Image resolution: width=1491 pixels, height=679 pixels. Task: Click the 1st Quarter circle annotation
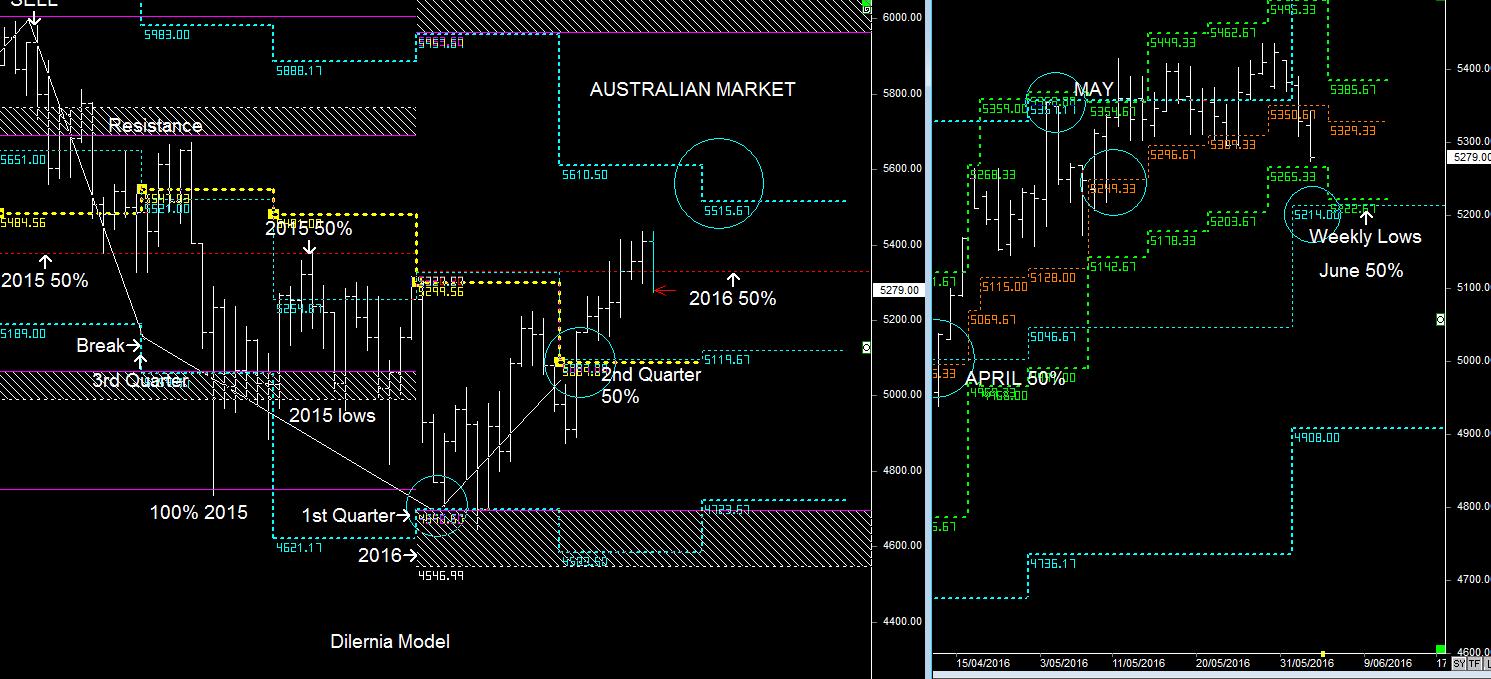click(437, 507)
